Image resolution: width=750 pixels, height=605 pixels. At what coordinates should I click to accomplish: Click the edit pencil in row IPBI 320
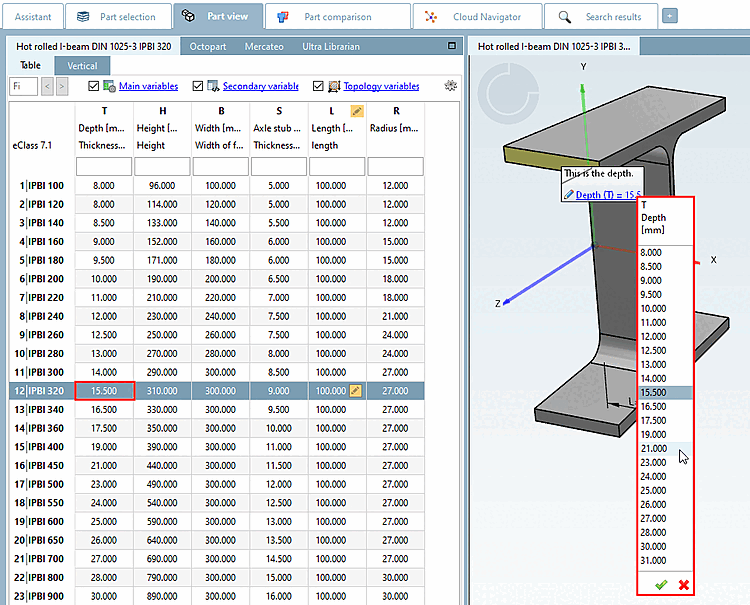click(x=355, y=390)
